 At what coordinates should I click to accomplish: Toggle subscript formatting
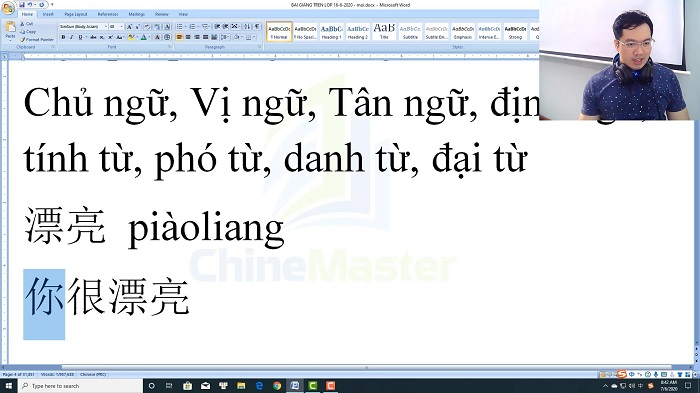[102, 37]
